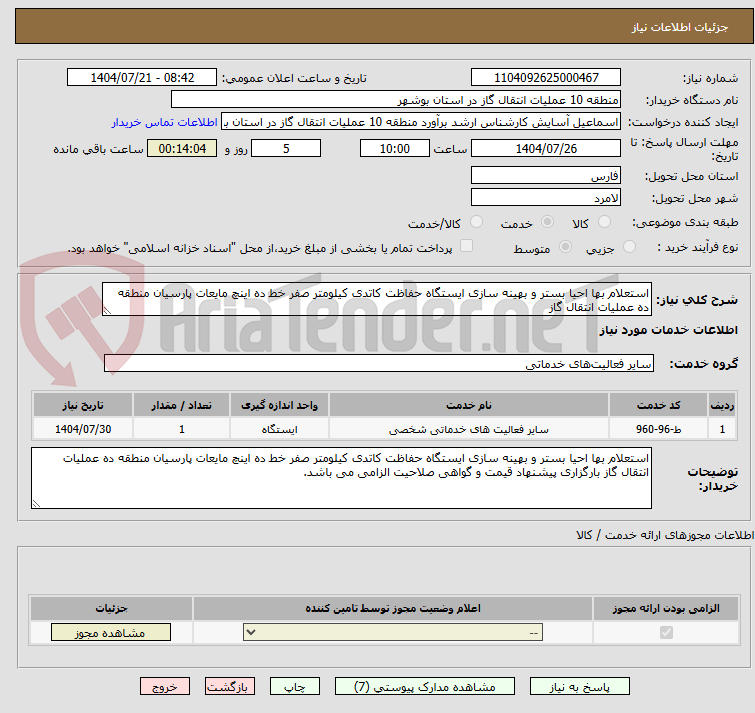Click the واحد اندازه گیری column header

coord(279,405)
